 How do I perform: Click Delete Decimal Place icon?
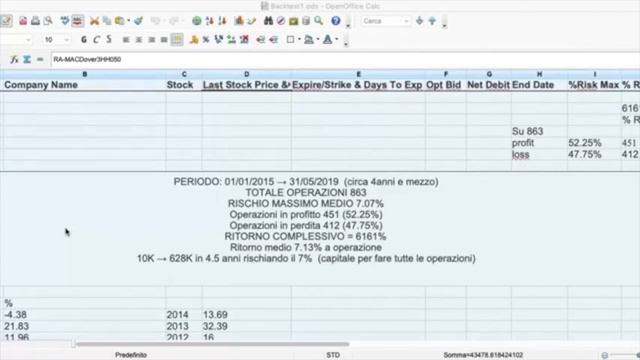coord(244,40)
